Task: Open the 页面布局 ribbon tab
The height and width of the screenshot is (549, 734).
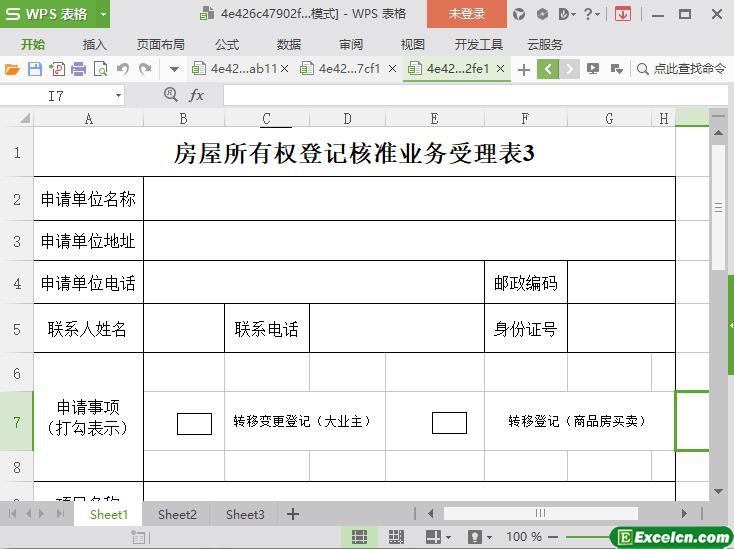Action: 161,44
